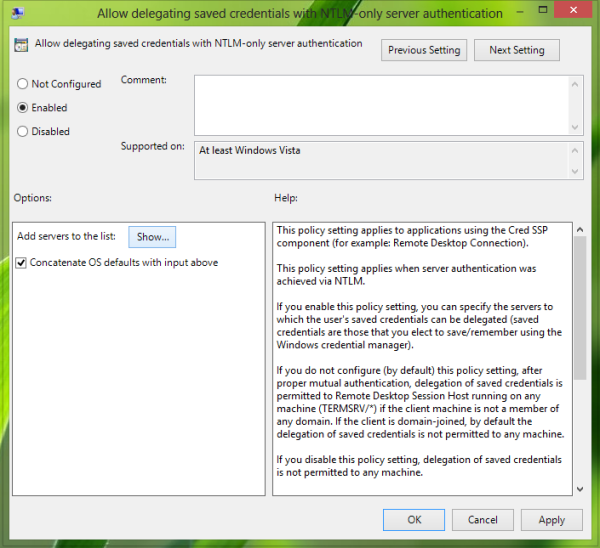Click the Comment box scroll up arrow

574,84
